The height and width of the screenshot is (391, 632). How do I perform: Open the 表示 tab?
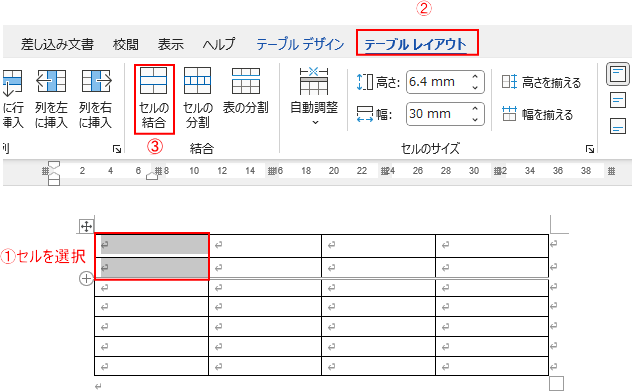pyautogui.click(x=171, y=44)
